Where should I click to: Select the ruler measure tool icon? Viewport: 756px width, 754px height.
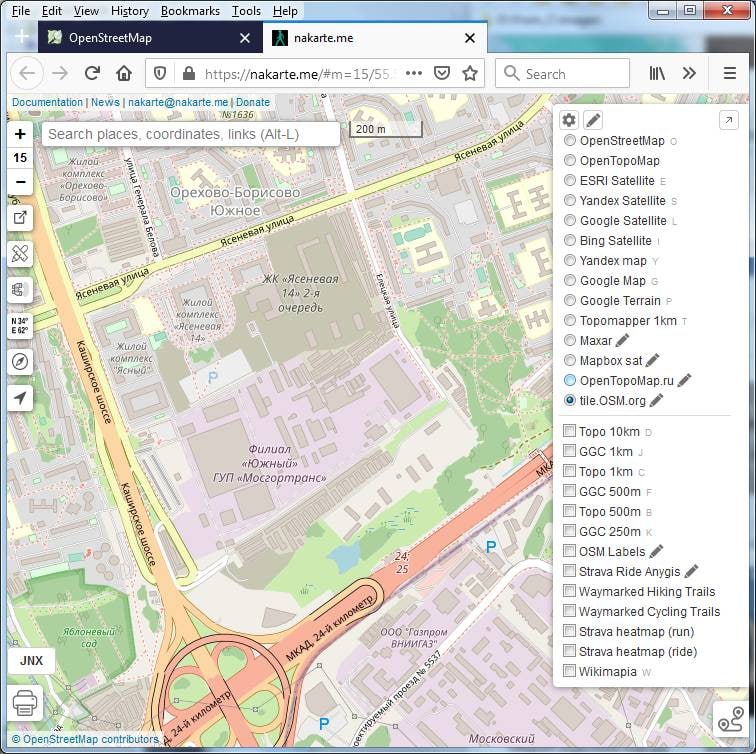[x=20, y=254]
